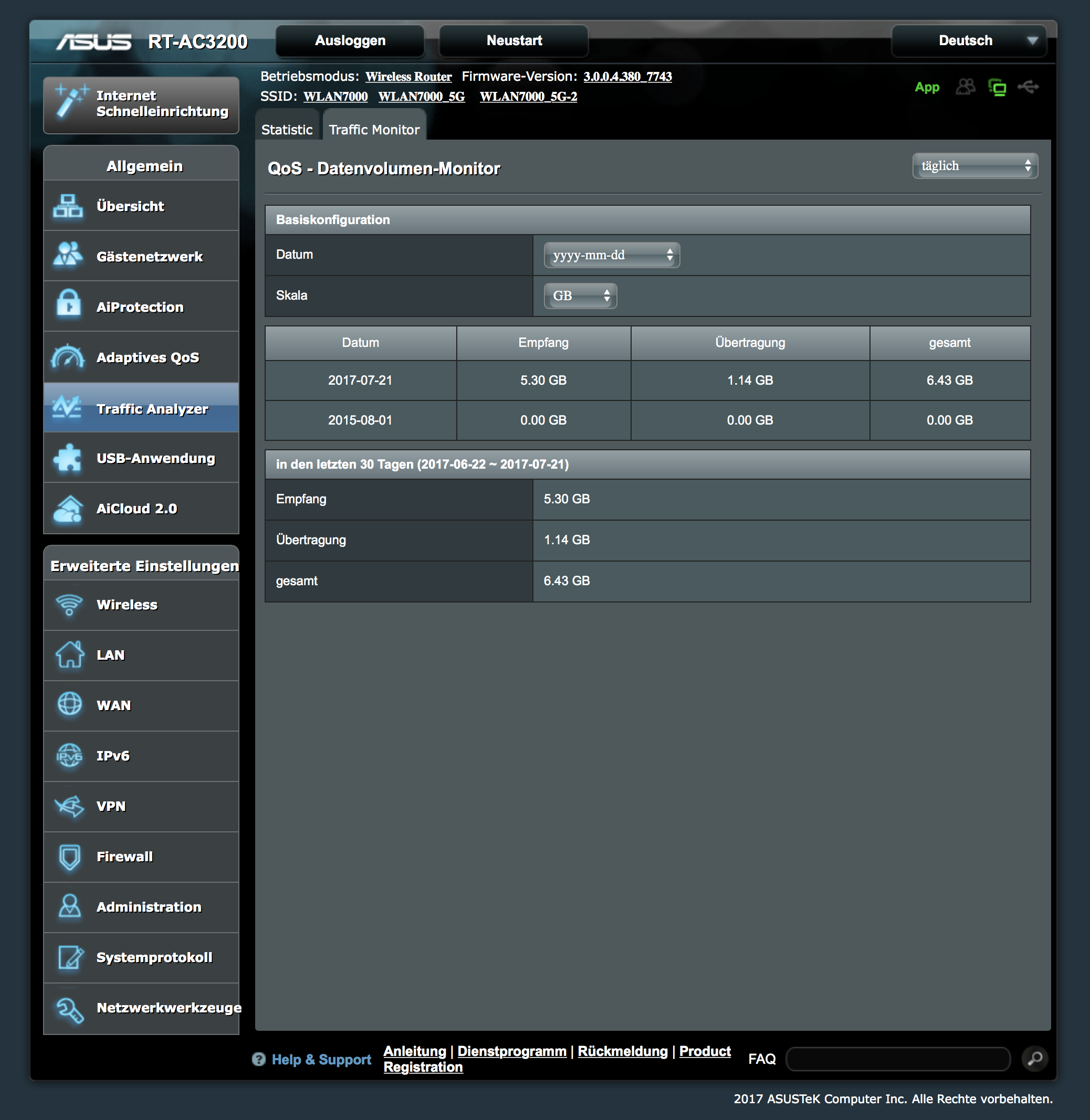This screenshot has height=1120, width=1090.
Task: Open the yyyy-mm-dd date format dropdown
Action: (x=611, y=255)
